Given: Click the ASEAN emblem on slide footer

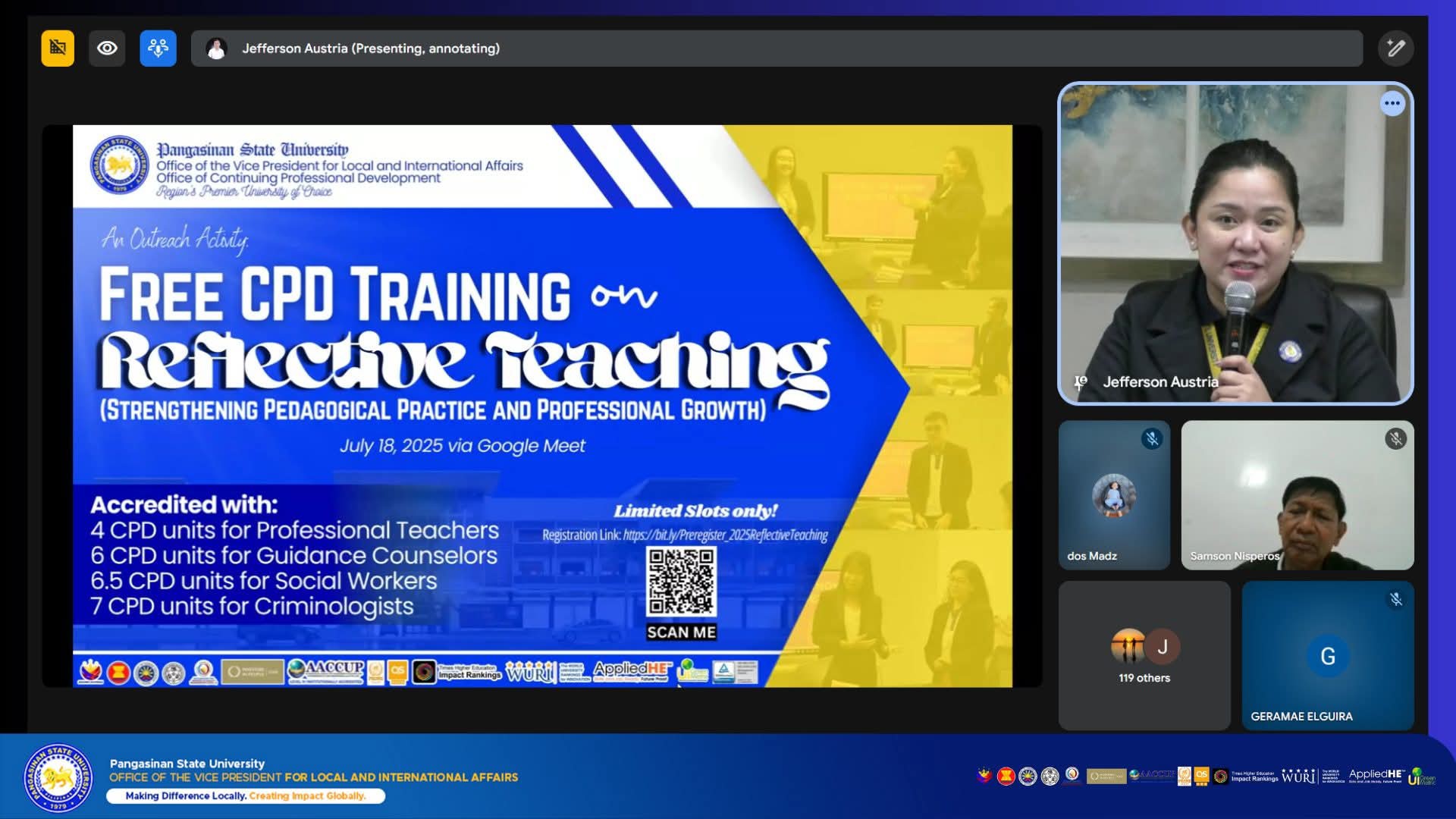Looking at the screenshot, I should click(118, 672).
